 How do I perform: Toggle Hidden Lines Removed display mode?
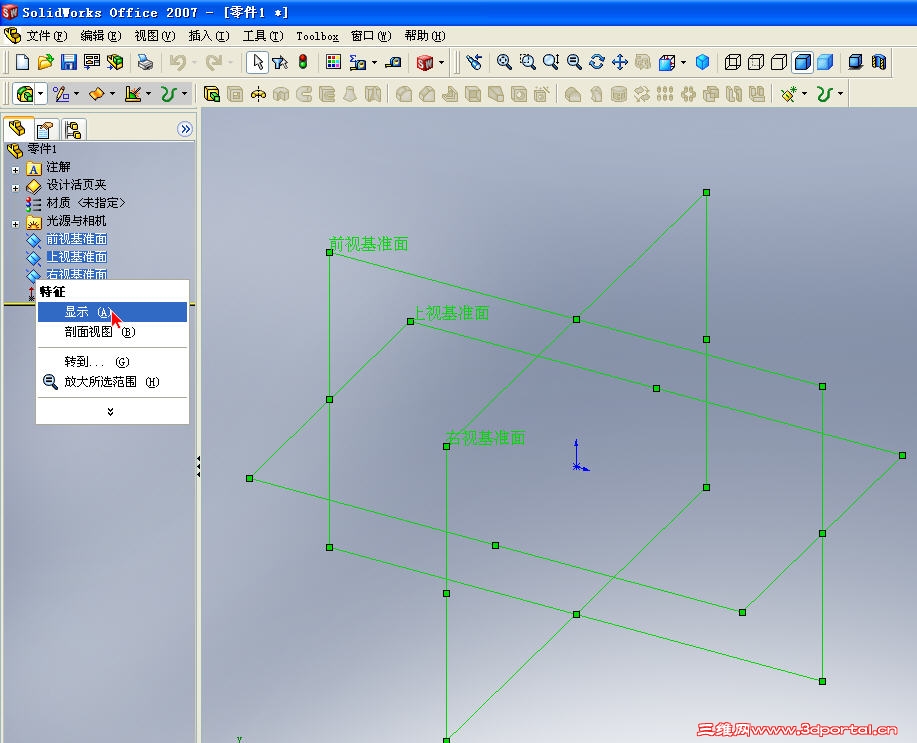click(779, 62)
